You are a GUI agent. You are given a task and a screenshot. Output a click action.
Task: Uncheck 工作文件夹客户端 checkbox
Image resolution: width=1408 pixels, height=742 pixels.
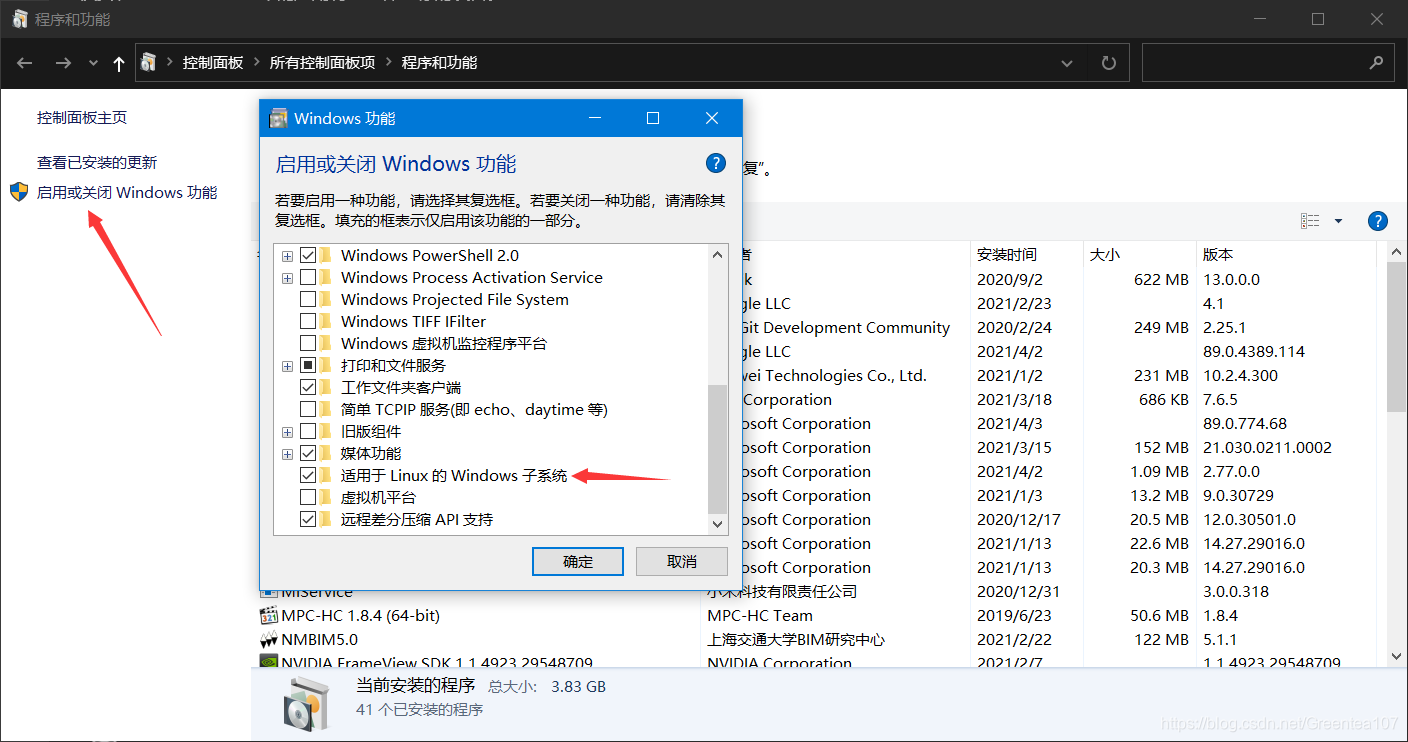[x=308, y=387]
